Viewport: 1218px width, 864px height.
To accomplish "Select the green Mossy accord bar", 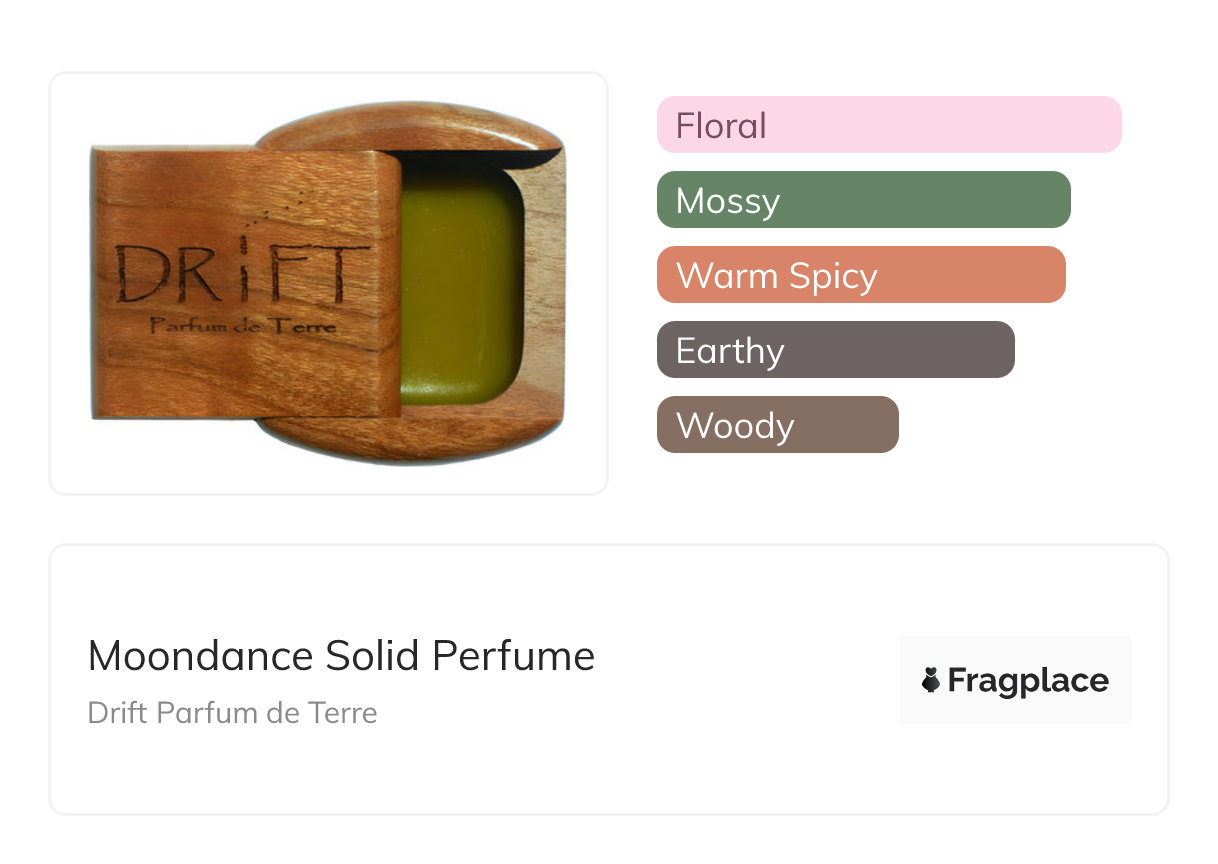I will click(863, 200).
